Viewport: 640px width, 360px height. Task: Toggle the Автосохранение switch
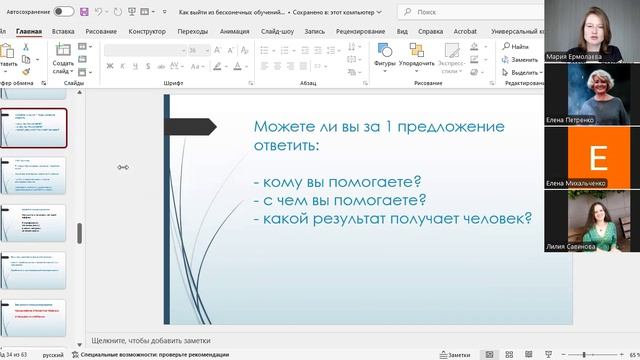click(64, 11)
